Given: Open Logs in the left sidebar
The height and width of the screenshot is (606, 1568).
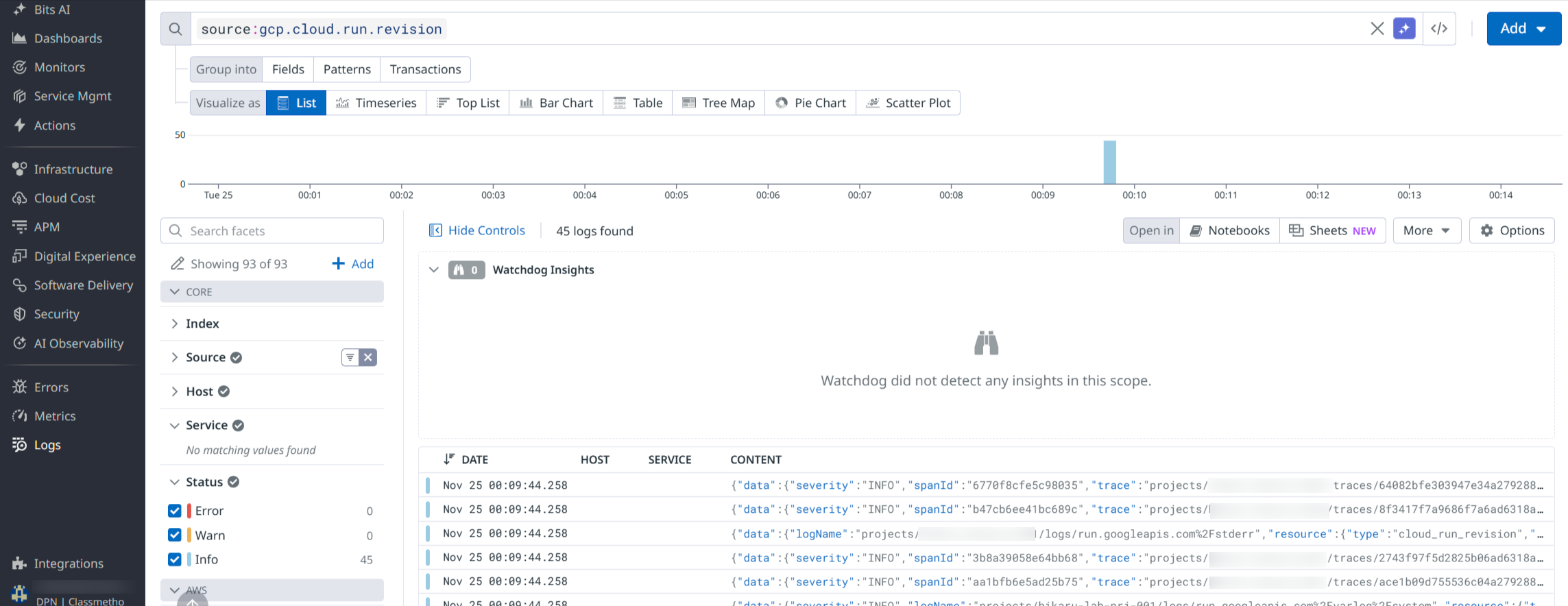Looking at the screenshot, I should [47, 445].
